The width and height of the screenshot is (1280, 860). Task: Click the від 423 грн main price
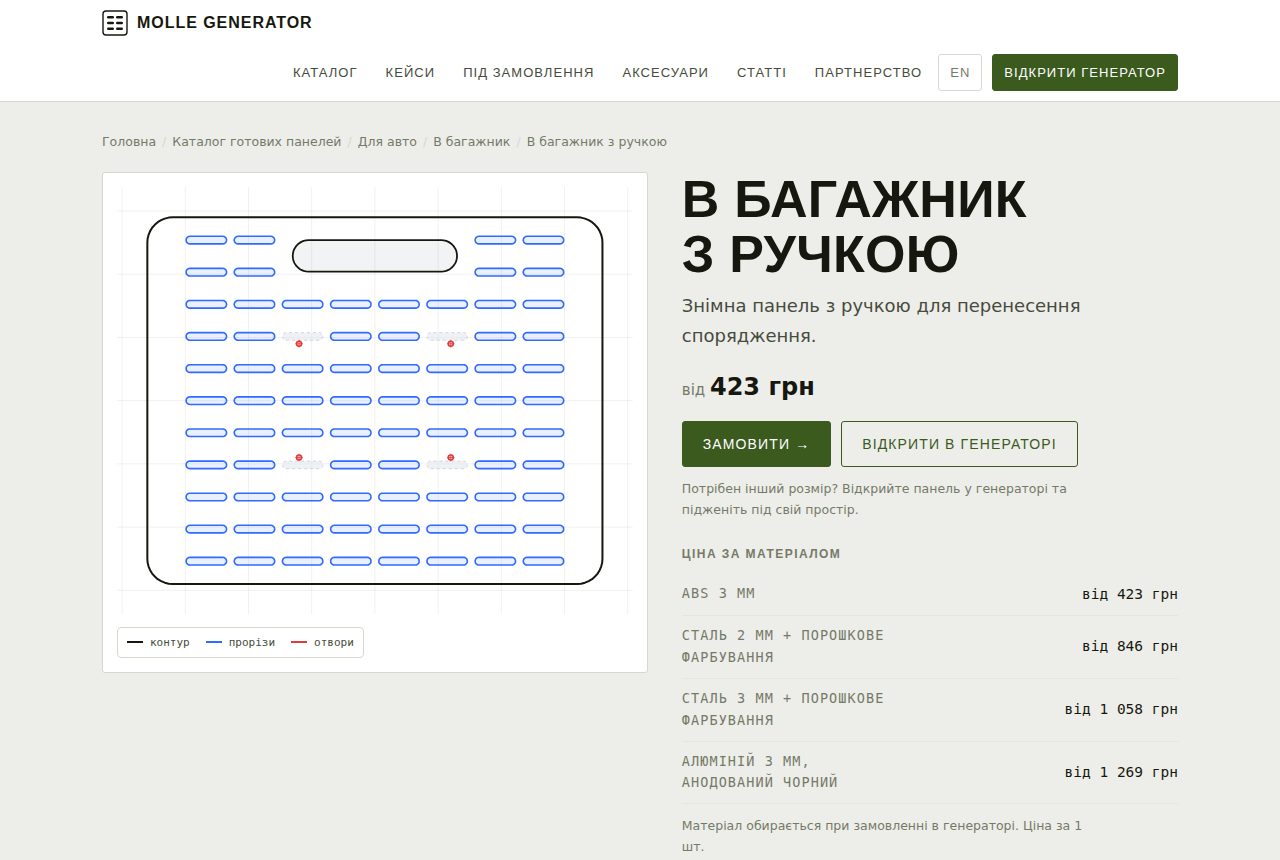(748, 387)
